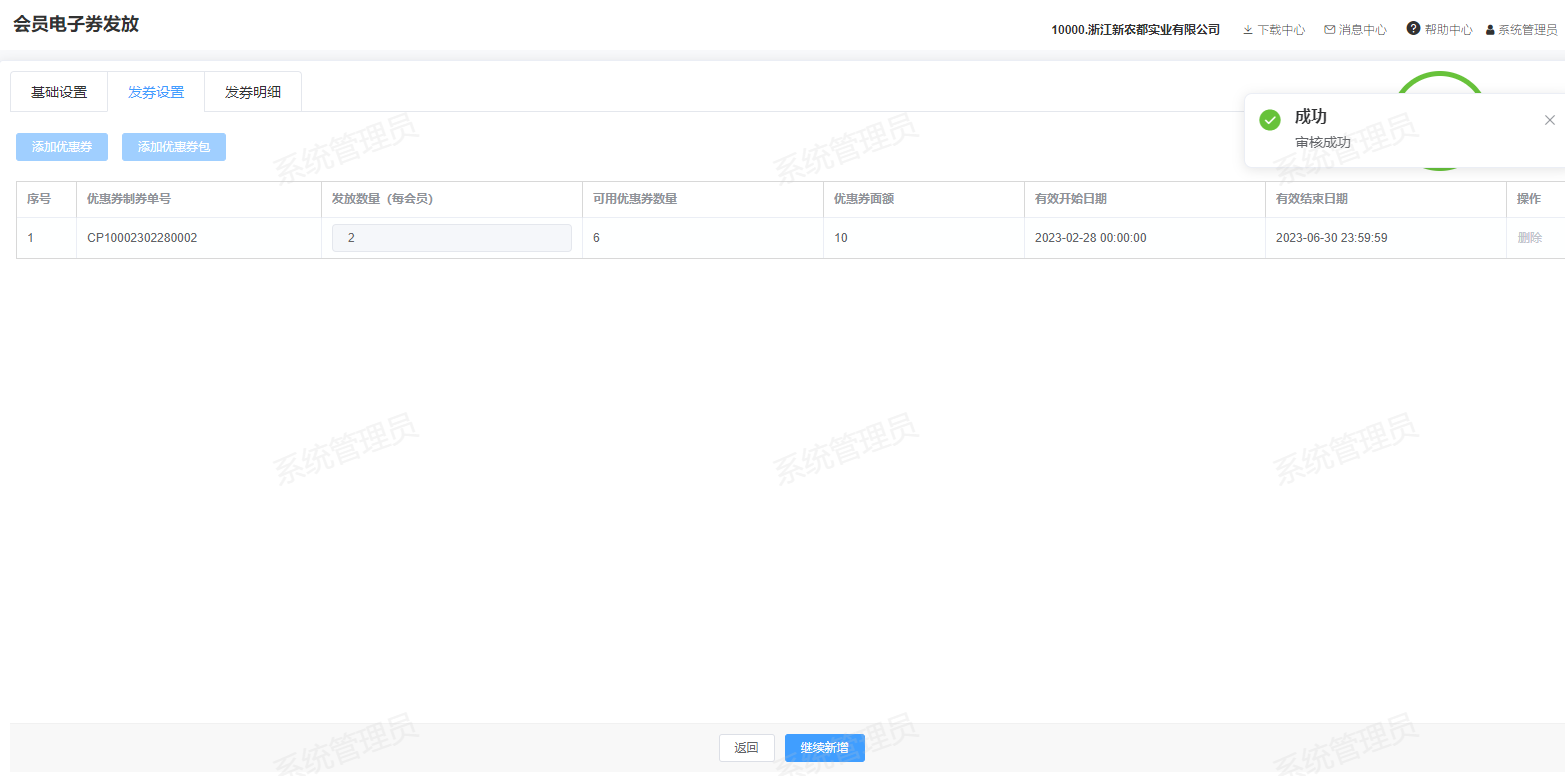
Task: Focus the 发放数量 input field showing 2
Action: [x=452, y=238]
